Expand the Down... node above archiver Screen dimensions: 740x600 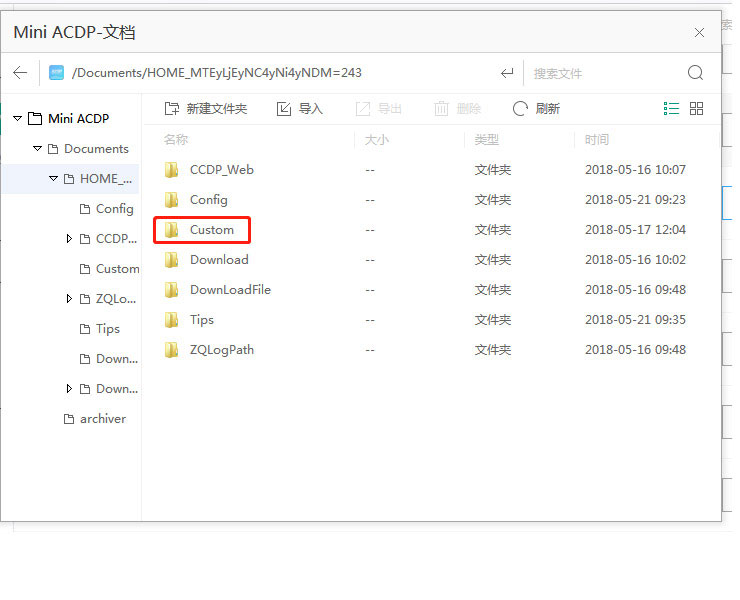click(x=69, y=389)
